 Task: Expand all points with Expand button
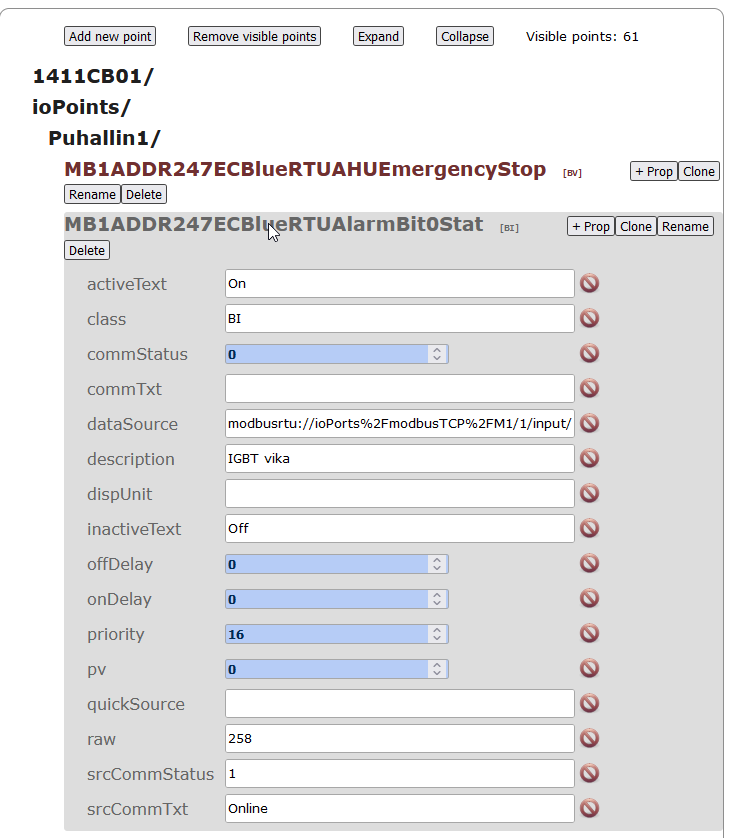pyautogui.click(x=378, y=37)
